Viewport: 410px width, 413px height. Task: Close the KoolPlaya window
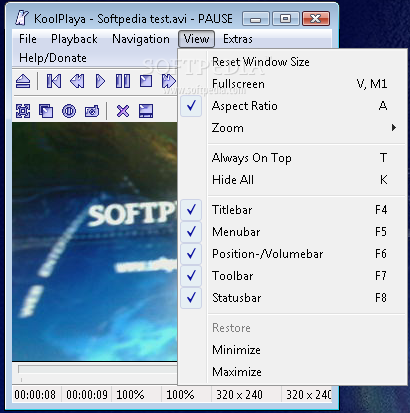click(x=316, y=19)
